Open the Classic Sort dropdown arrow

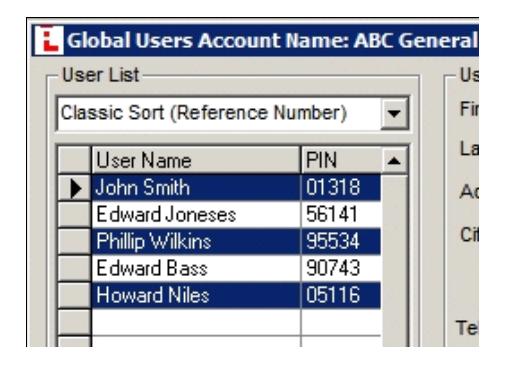394,113
